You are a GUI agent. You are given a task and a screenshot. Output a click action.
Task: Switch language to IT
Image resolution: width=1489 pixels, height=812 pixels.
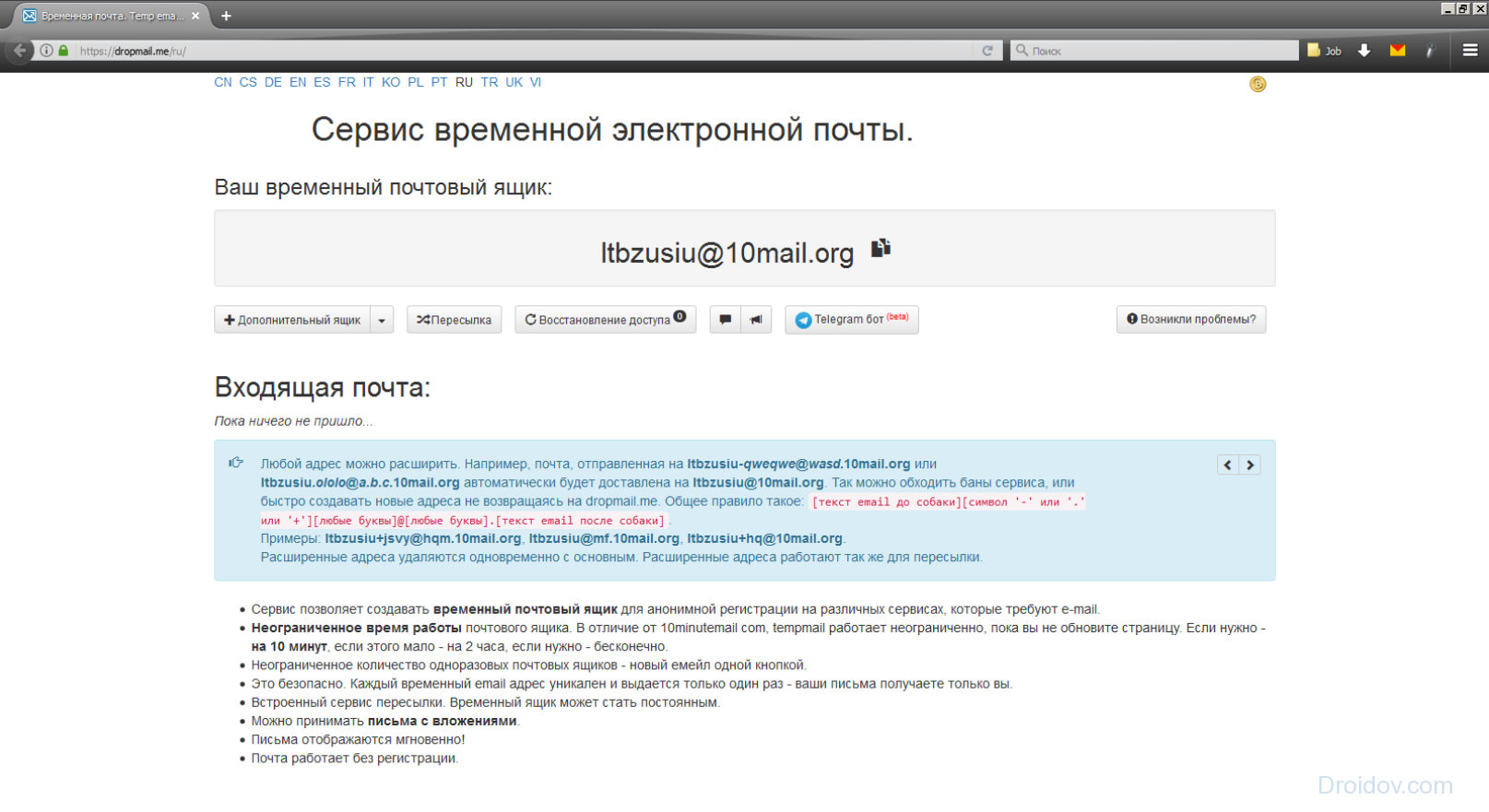(x=369, y=82)
